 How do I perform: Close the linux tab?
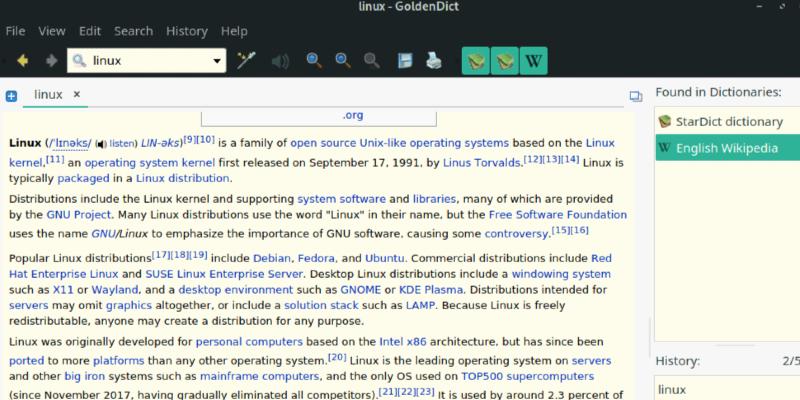(77, 95)
